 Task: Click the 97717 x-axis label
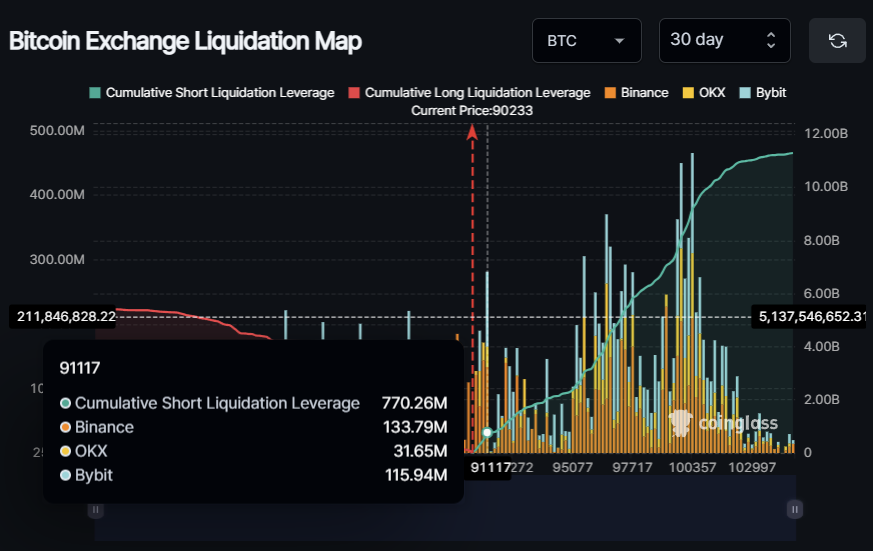[632, 467]
